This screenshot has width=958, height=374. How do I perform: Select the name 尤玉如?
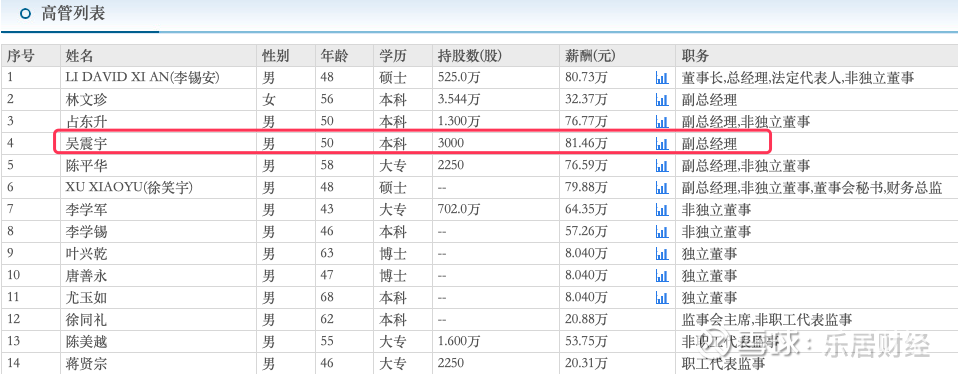(x=87, y=298)
